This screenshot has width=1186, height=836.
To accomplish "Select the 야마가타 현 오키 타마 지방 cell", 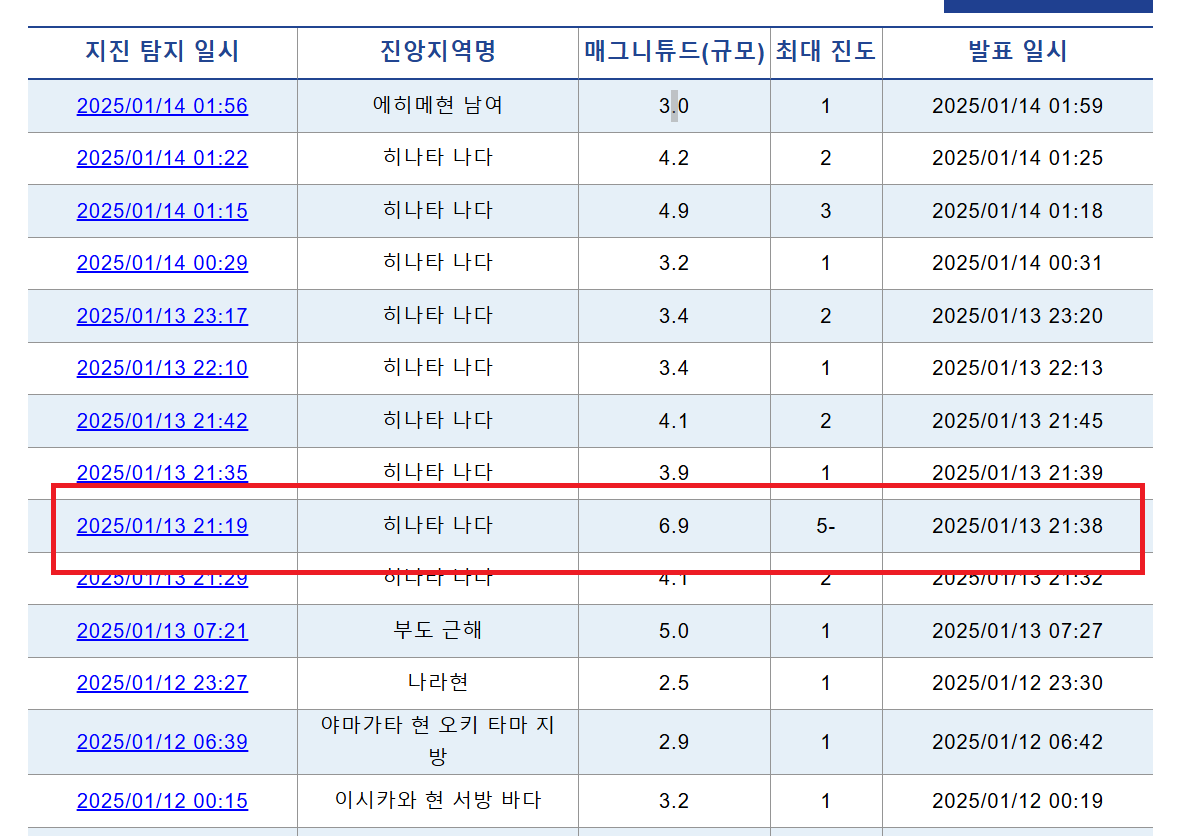I will [438, 741].
